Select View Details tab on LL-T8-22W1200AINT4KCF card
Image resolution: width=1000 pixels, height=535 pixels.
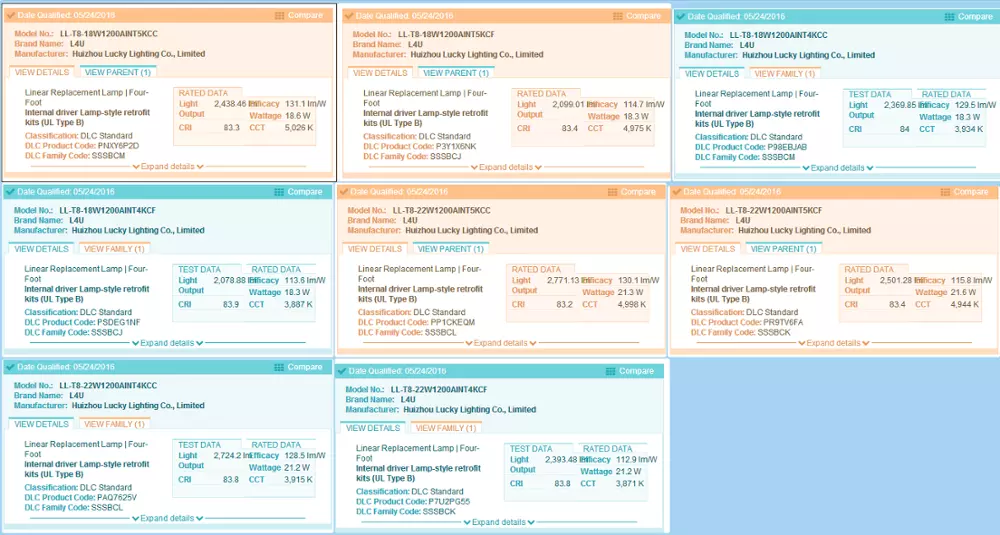point(372,428)
